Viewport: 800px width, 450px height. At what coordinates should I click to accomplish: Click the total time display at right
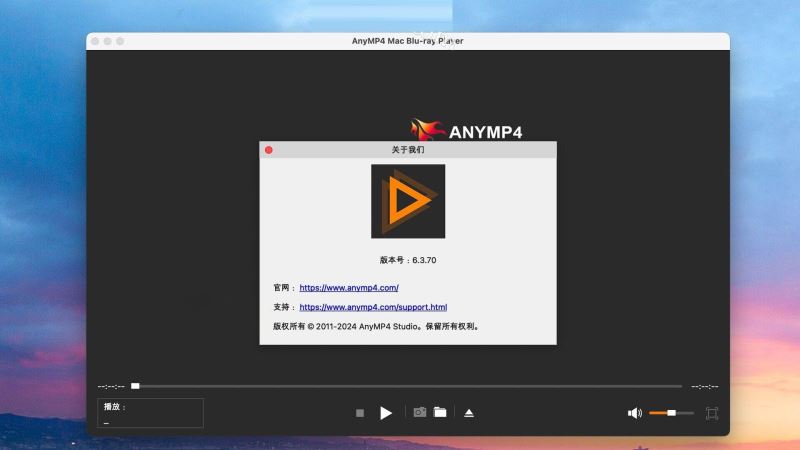click(705, 387)
